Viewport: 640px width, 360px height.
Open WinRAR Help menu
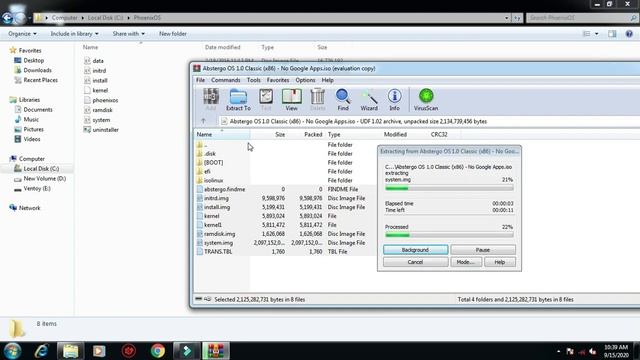pyautogui.click(x=327, y=80)
